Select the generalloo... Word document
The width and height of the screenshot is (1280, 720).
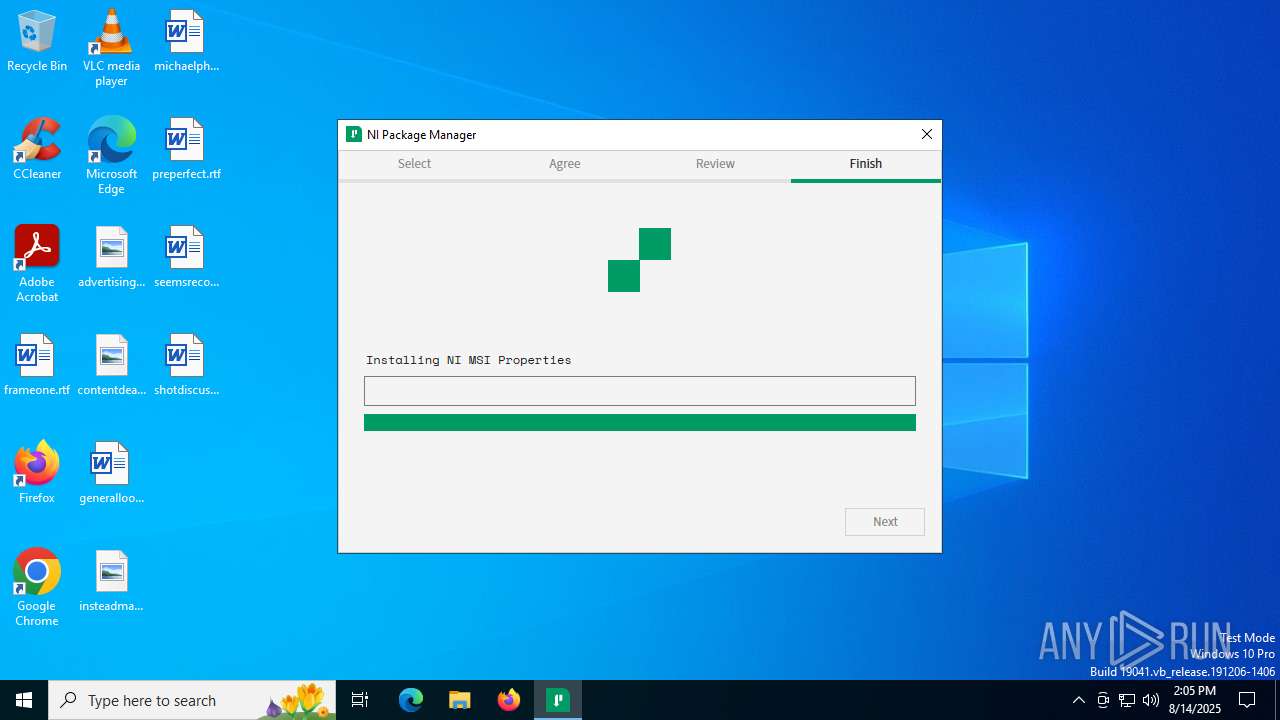[x=111, y=473]
